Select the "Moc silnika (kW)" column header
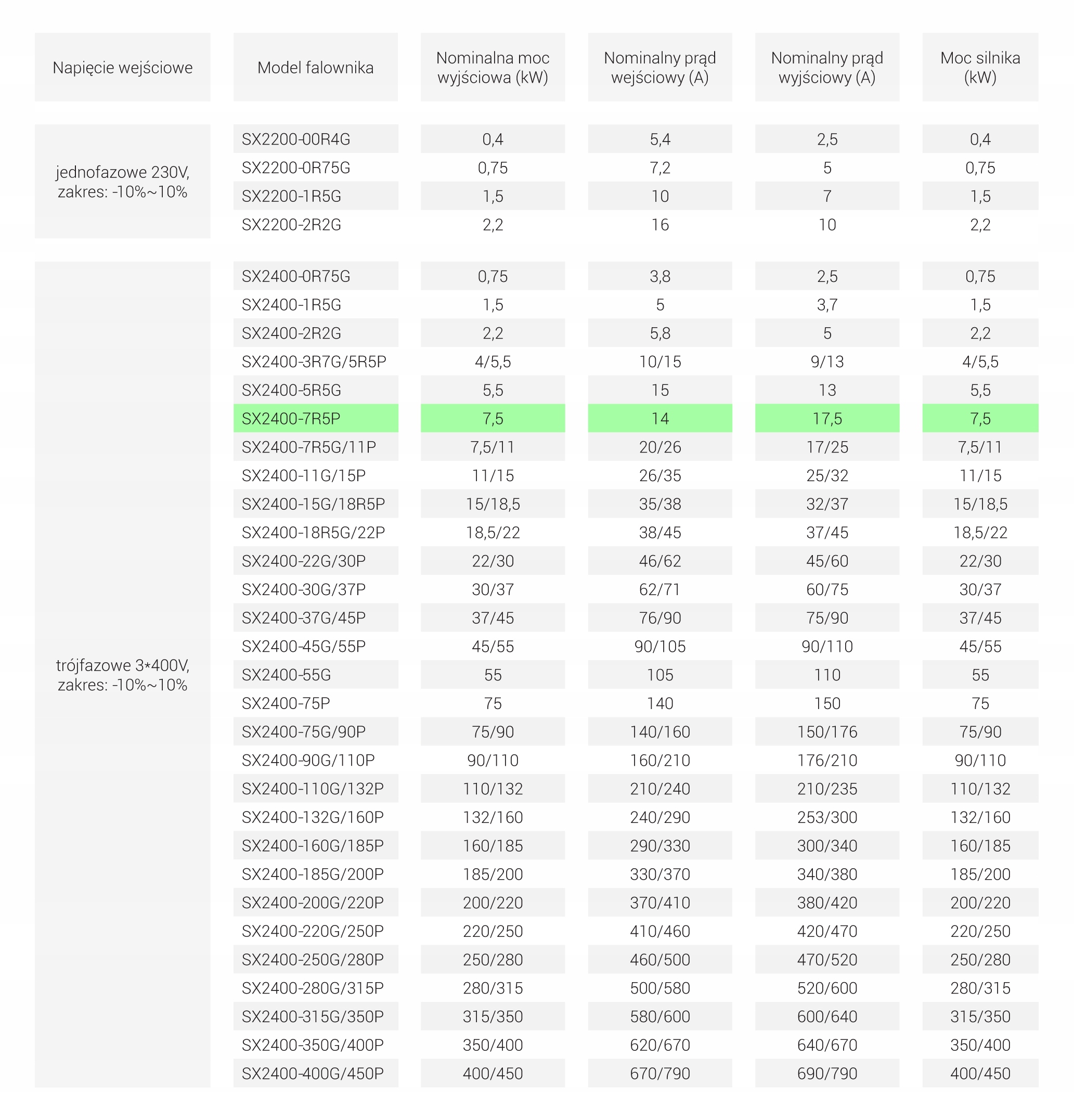This screenshot has width=1074, height=1120. click(x=980, y=68)
